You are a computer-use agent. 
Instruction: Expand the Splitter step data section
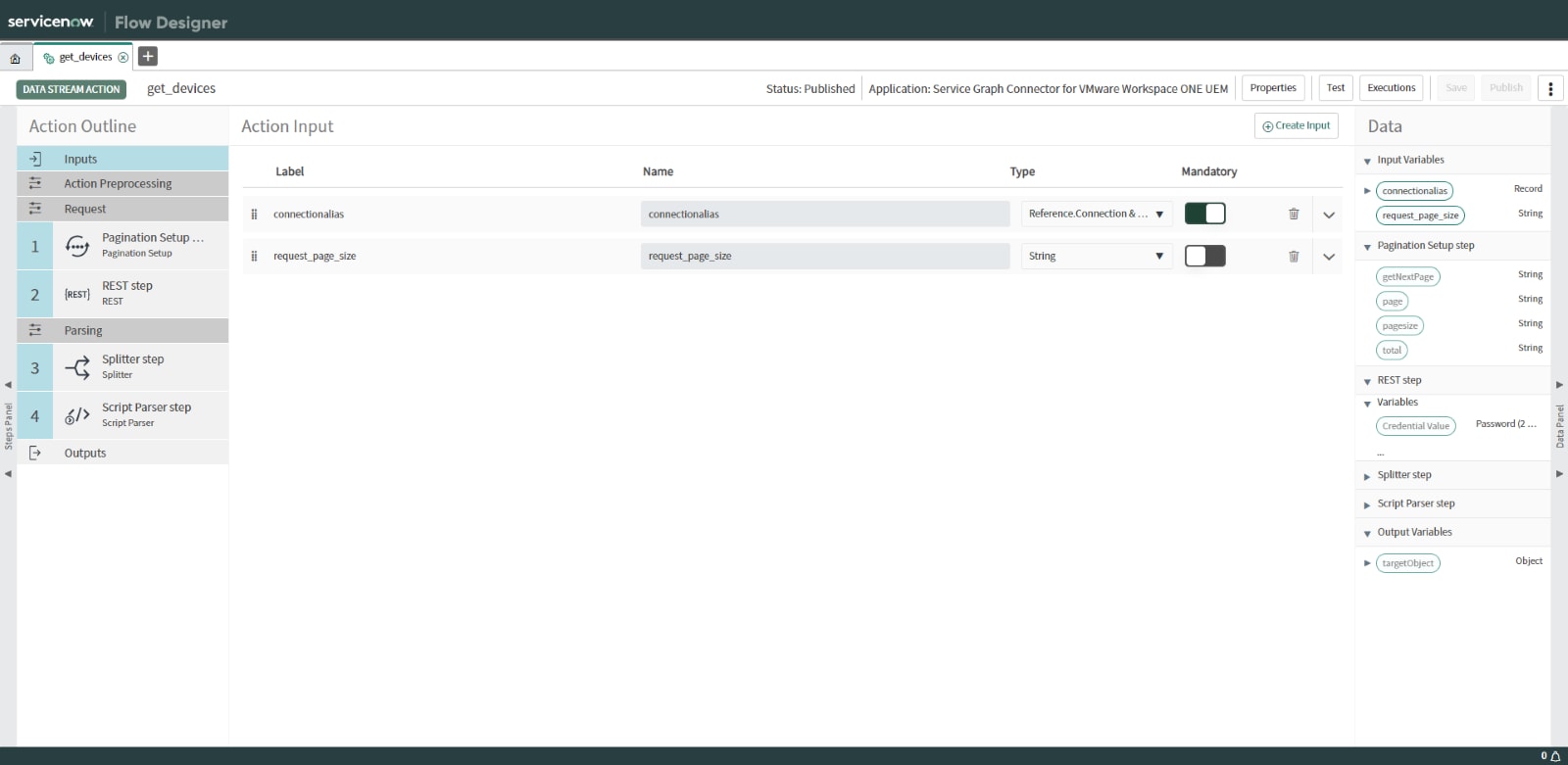coord(1367,476)
